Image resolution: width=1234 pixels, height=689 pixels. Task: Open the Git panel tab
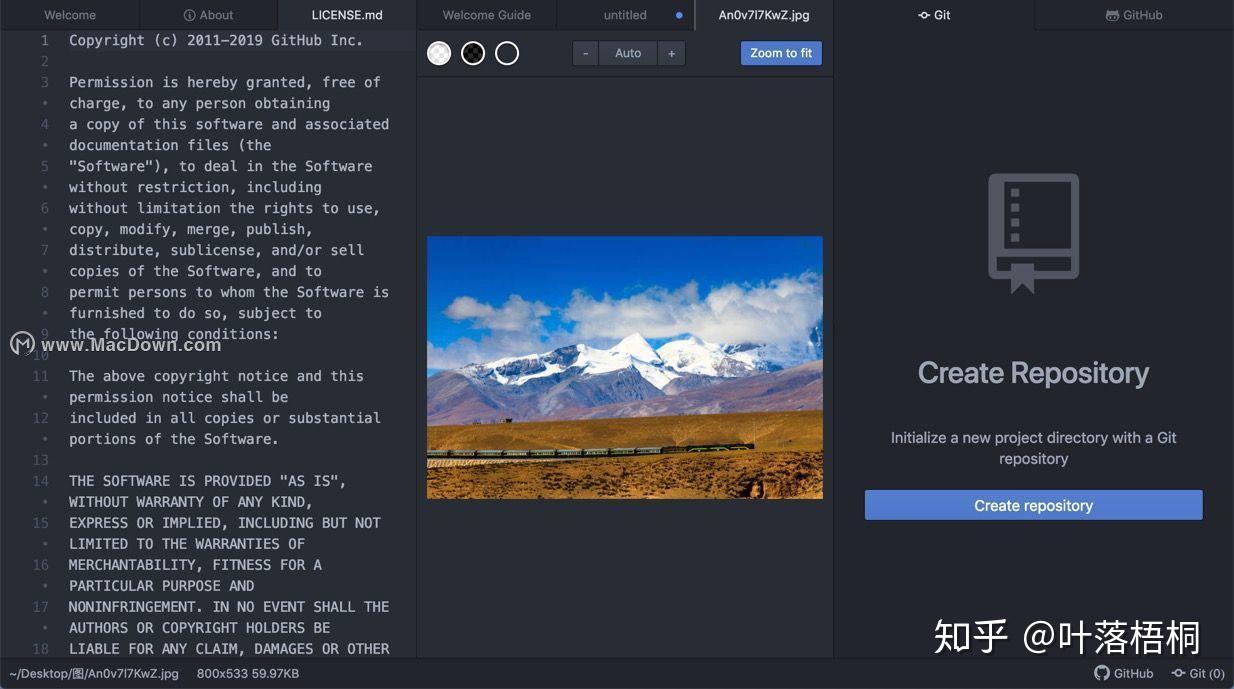[x=934, y=15]
